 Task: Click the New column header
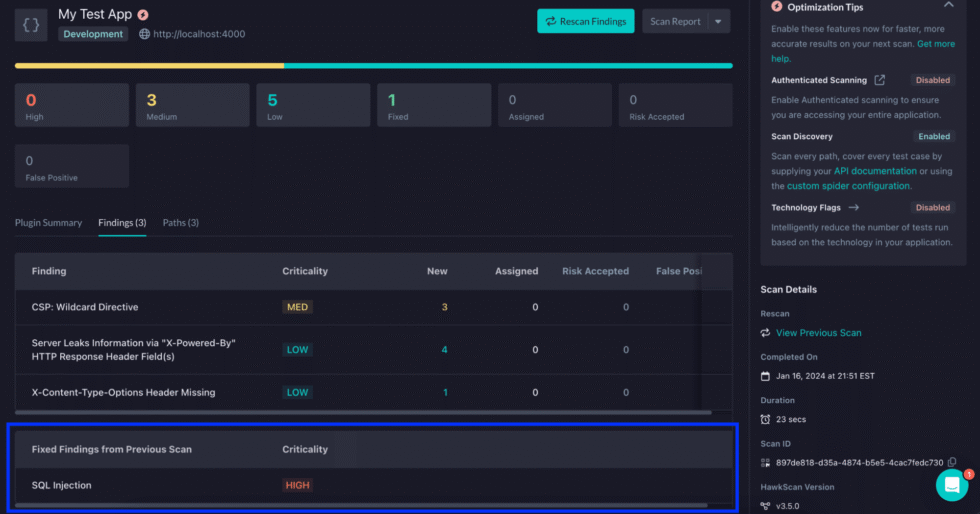coord(437,271)
